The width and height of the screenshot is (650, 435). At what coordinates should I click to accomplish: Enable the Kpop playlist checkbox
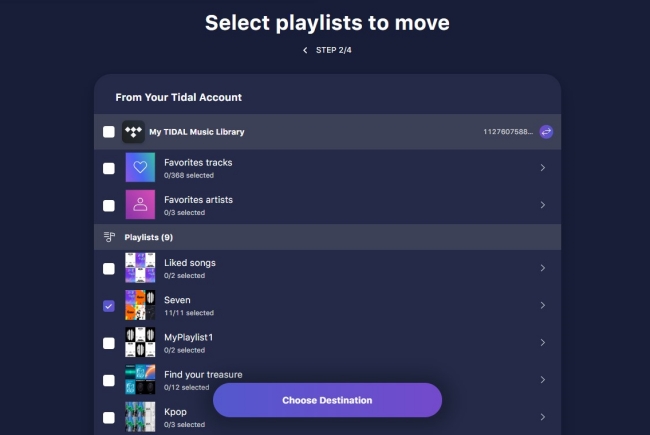(x=109, y=418)
